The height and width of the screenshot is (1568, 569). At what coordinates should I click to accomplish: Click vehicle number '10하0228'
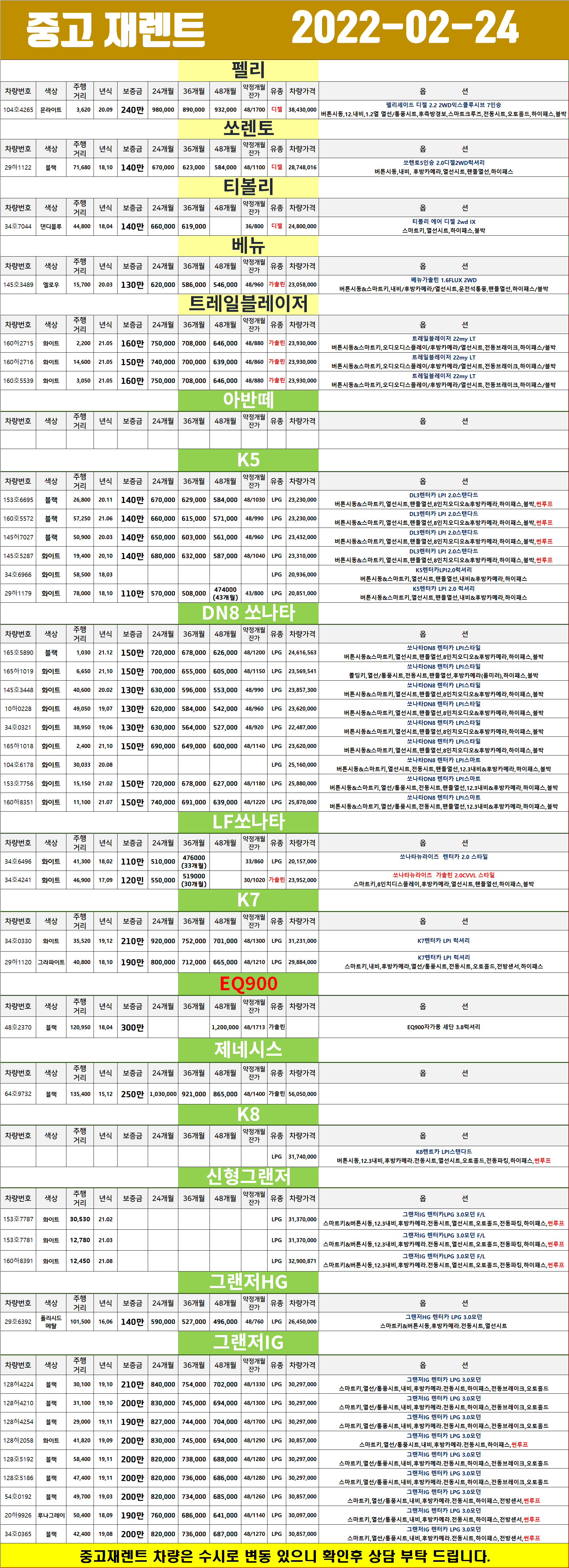(x=18, y=708)
